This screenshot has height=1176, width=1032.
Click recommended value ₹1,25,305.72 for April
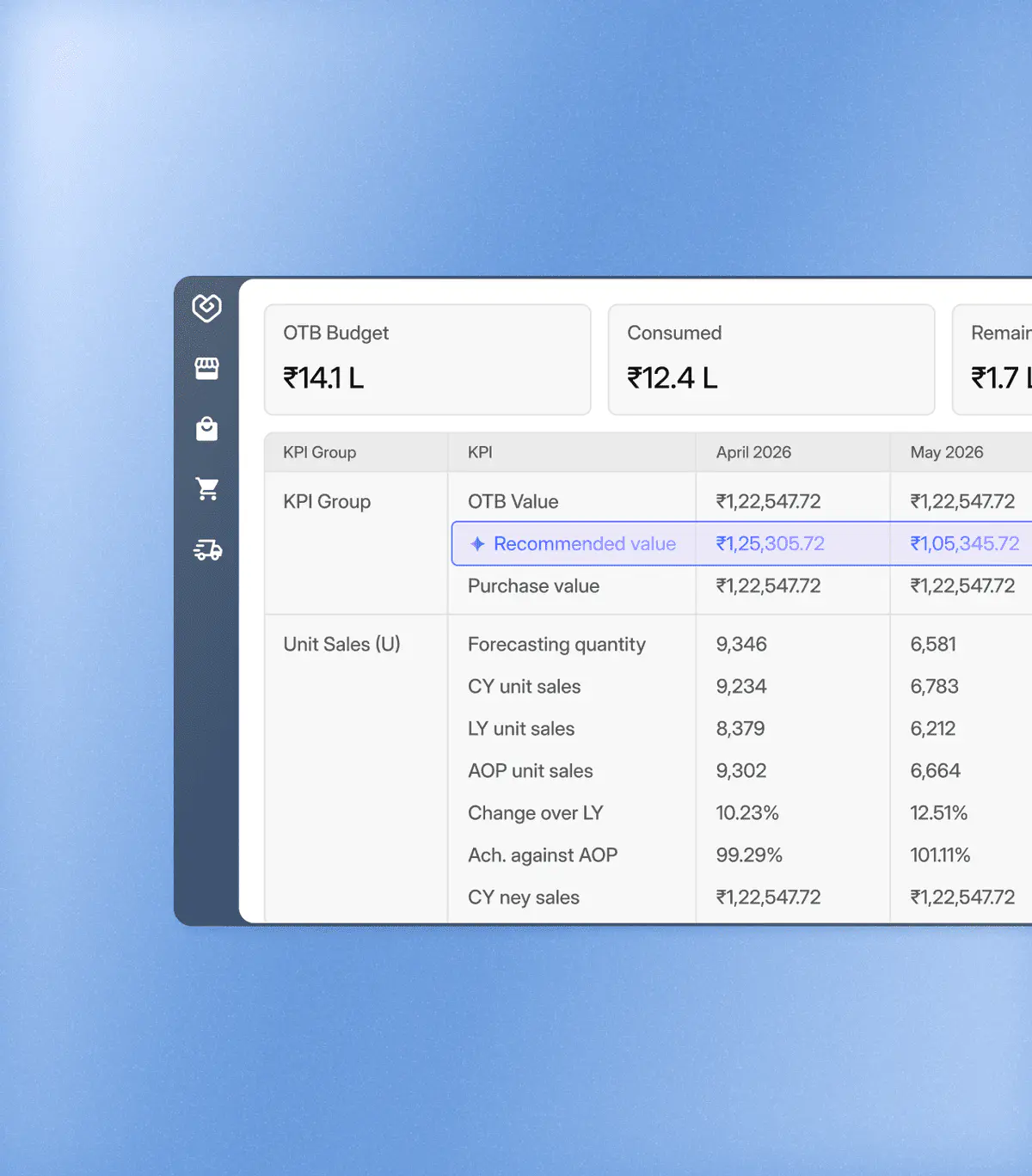(x=770, y=544)
